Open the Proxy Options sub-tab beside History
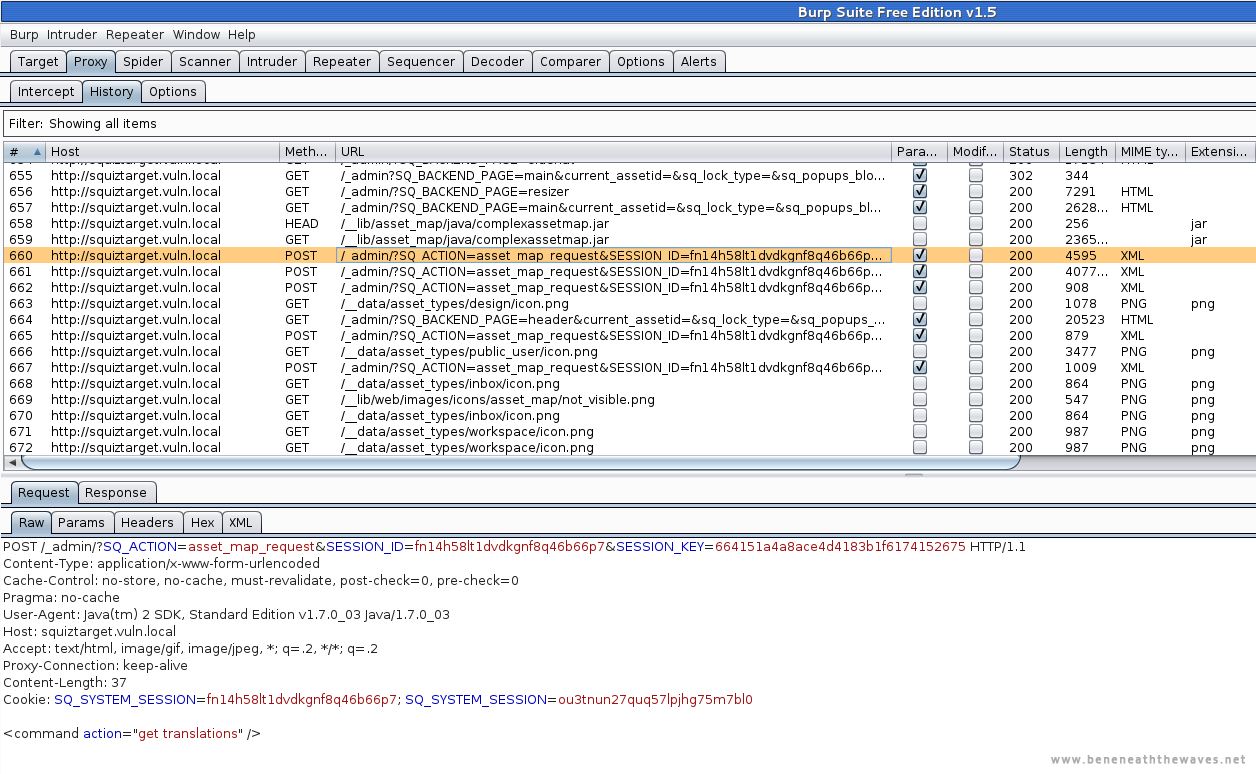Screen dimensions: 1256x774 173,91
